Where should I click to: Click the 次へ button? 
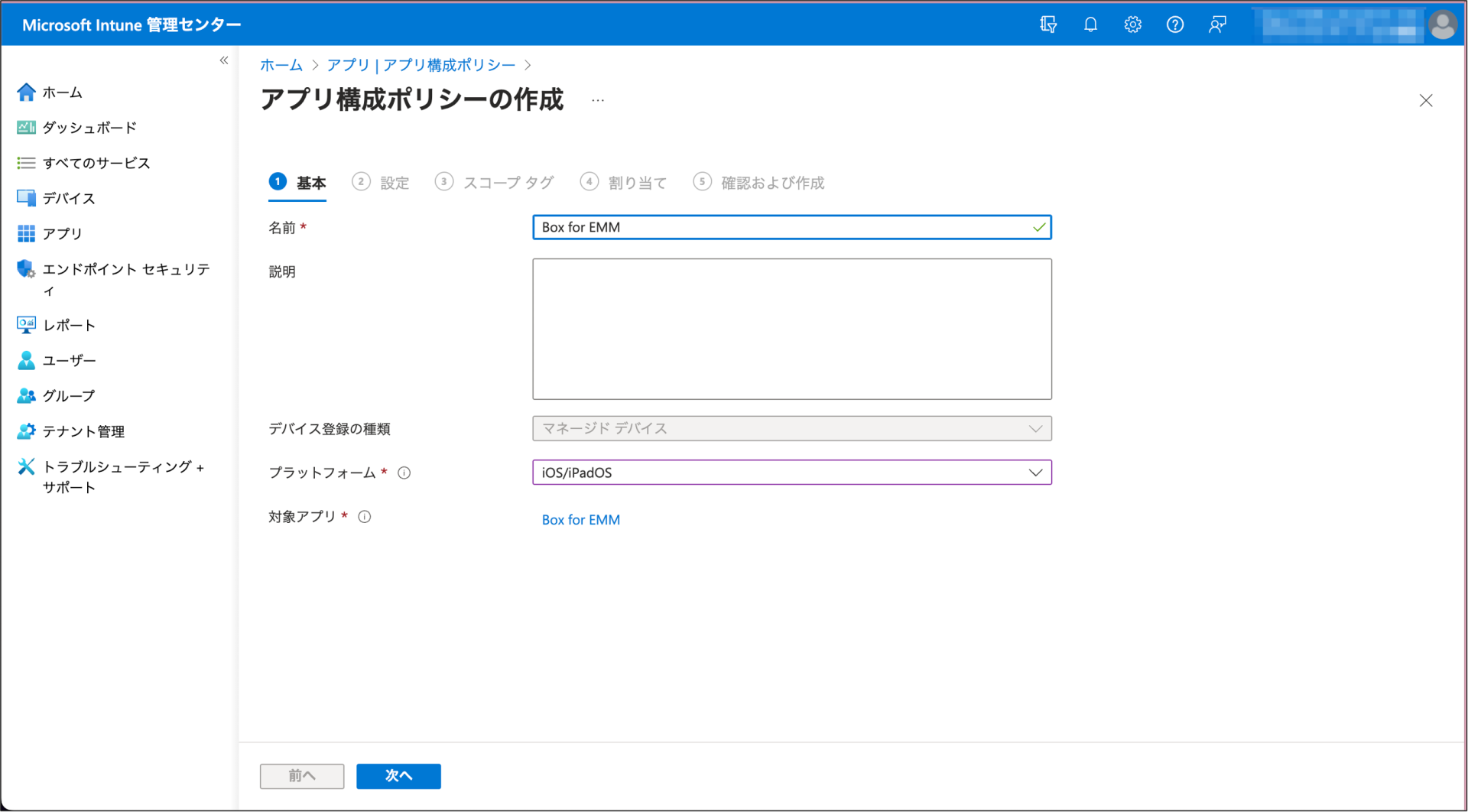398,775
